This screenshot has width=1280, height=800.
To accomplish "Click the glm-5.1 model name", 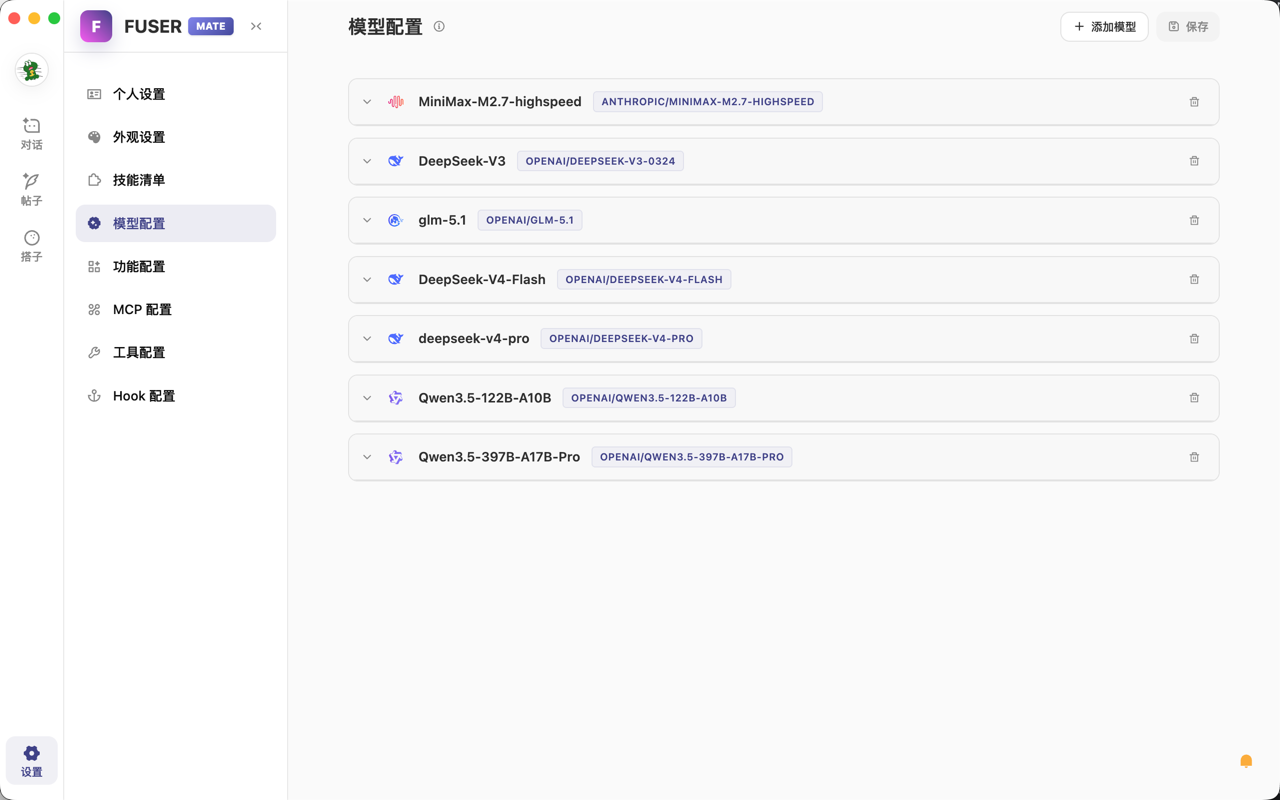I will (442, 220).
